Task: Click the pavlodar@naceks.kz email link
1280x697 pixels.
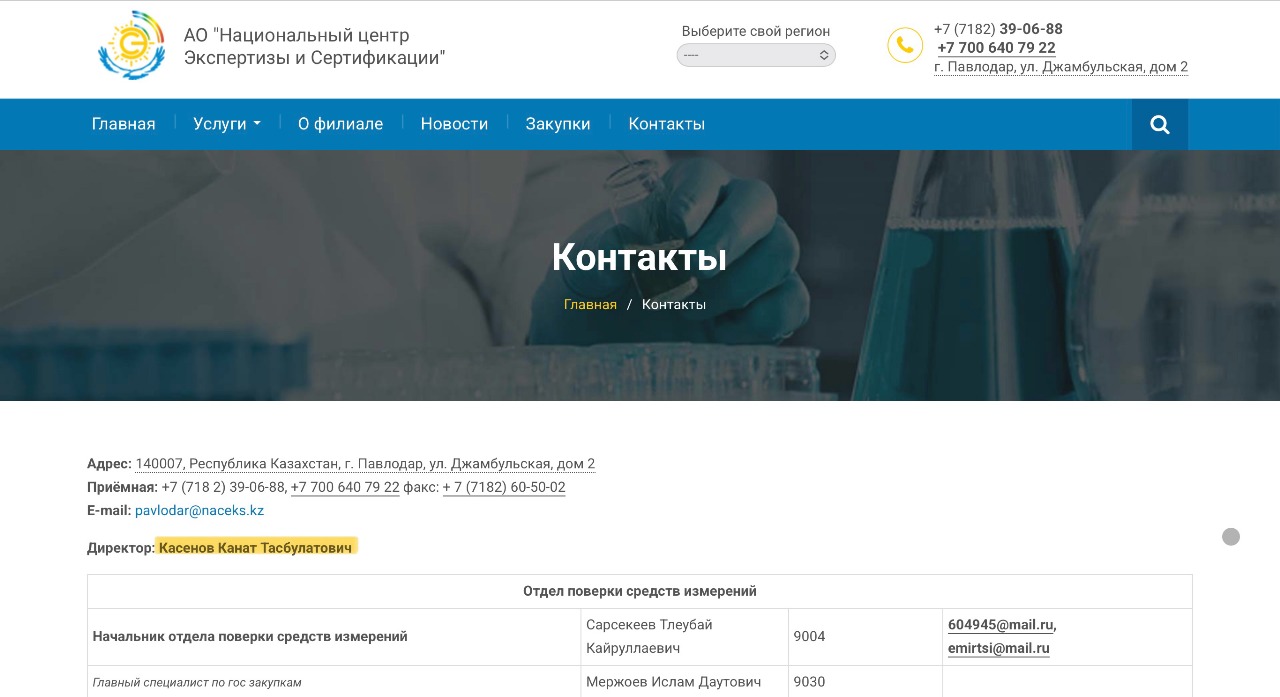Action: 199,510
